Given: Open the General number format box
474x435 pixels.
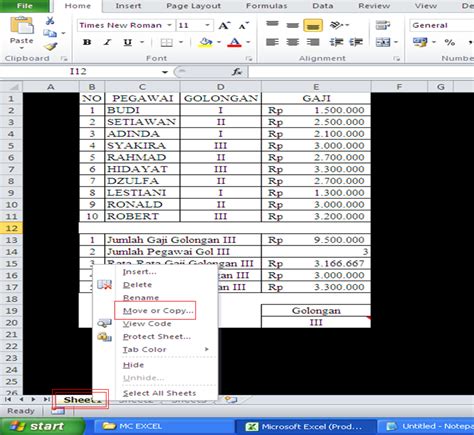Looking at the screenshot, I should click(441, 25).
